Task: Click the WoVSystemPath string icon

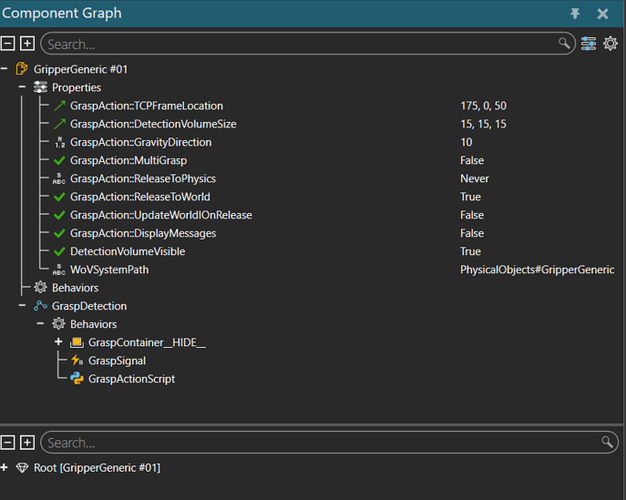Action: [59, 270]
